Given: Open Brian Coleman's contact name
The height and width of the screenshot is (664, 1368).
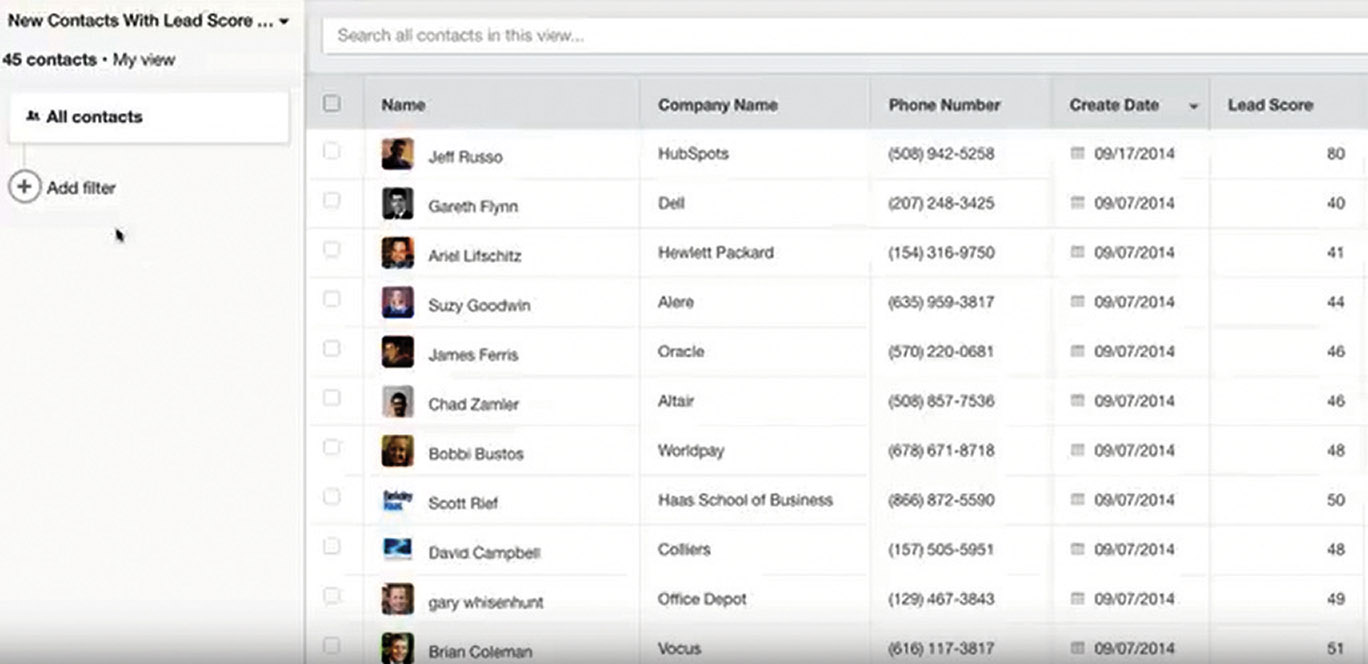Looking at the screenshot, I should pyautogui.click(x=480, y=652).
